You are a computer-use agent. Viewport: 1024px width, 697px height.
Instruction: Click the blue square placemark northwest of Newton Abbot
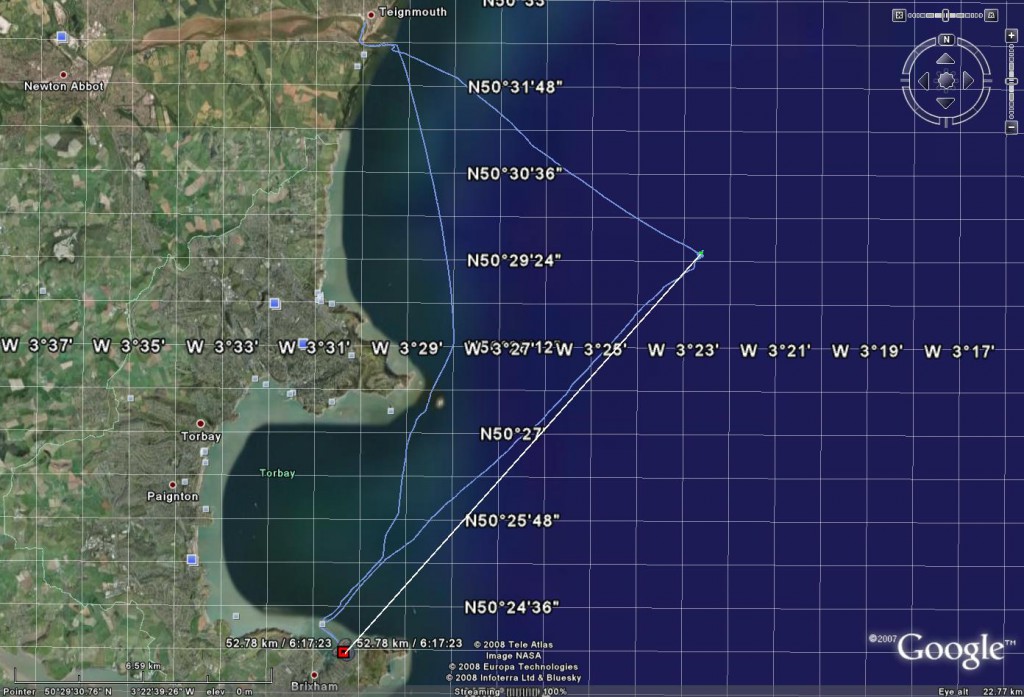click(62, 37)
